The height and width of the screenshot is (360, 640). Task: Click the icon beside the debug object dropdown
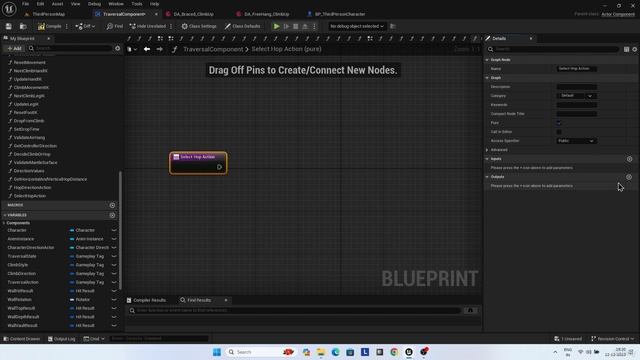click(393, 26)
